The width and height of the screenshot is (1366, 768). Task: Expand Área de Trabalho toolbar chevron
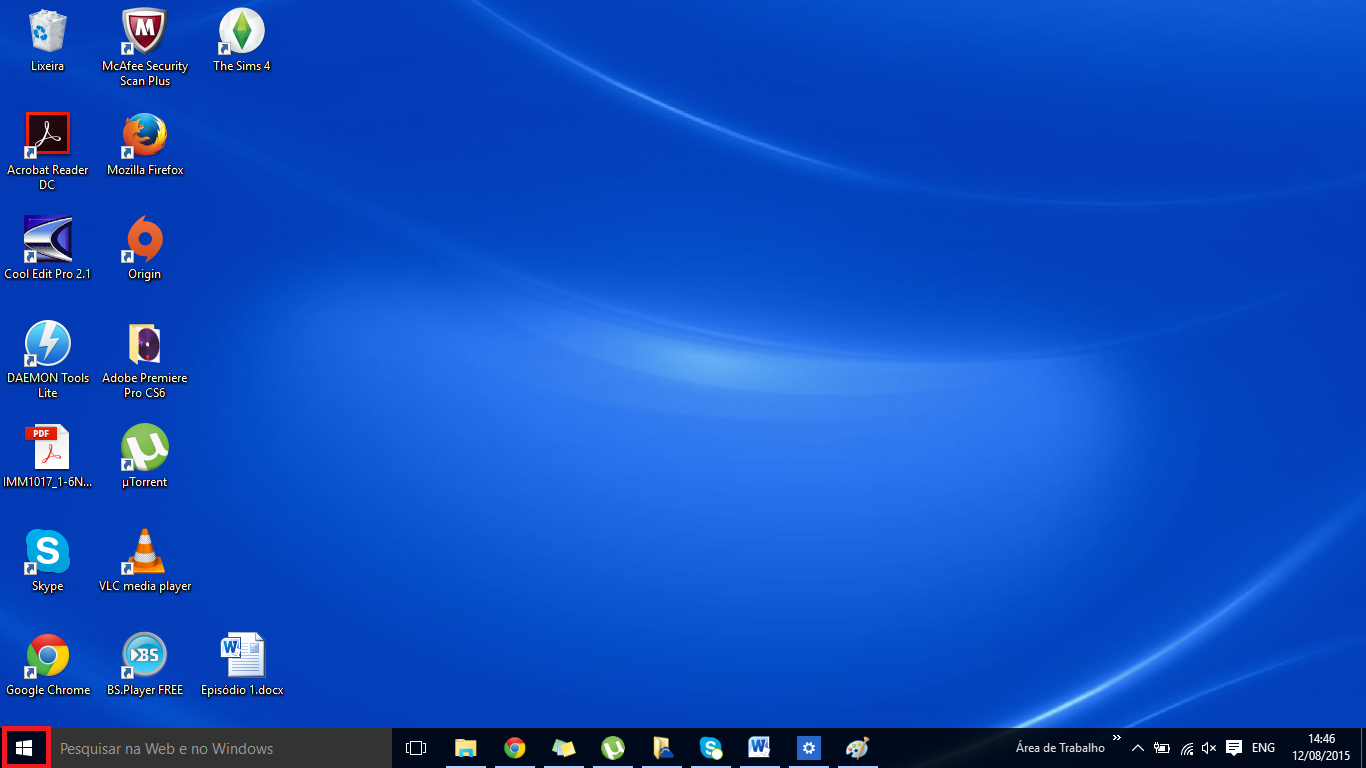pos(1117,738)
